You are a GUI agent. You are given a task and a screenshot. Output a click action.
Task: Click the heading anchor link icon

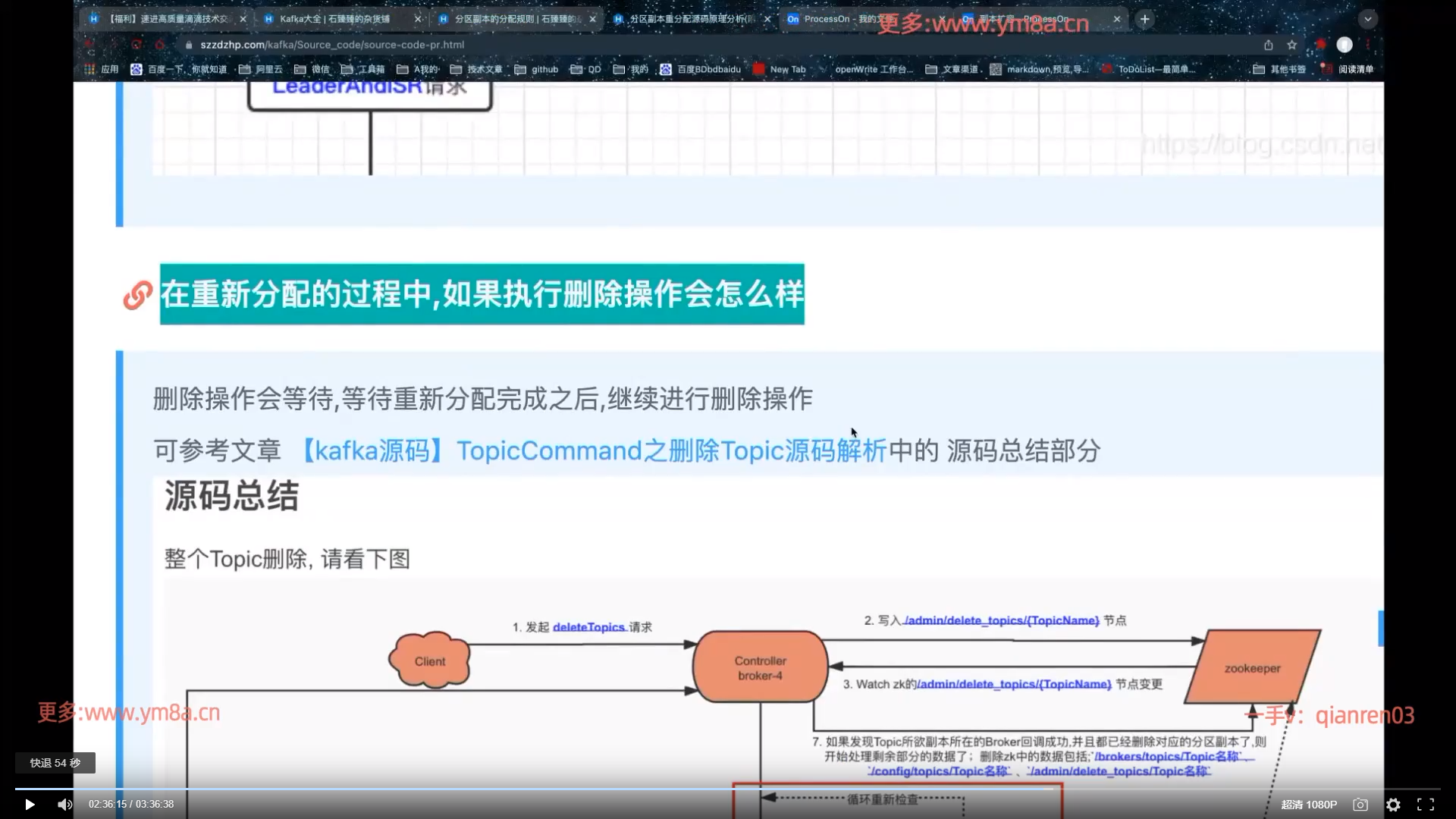(x=137, y=295)
